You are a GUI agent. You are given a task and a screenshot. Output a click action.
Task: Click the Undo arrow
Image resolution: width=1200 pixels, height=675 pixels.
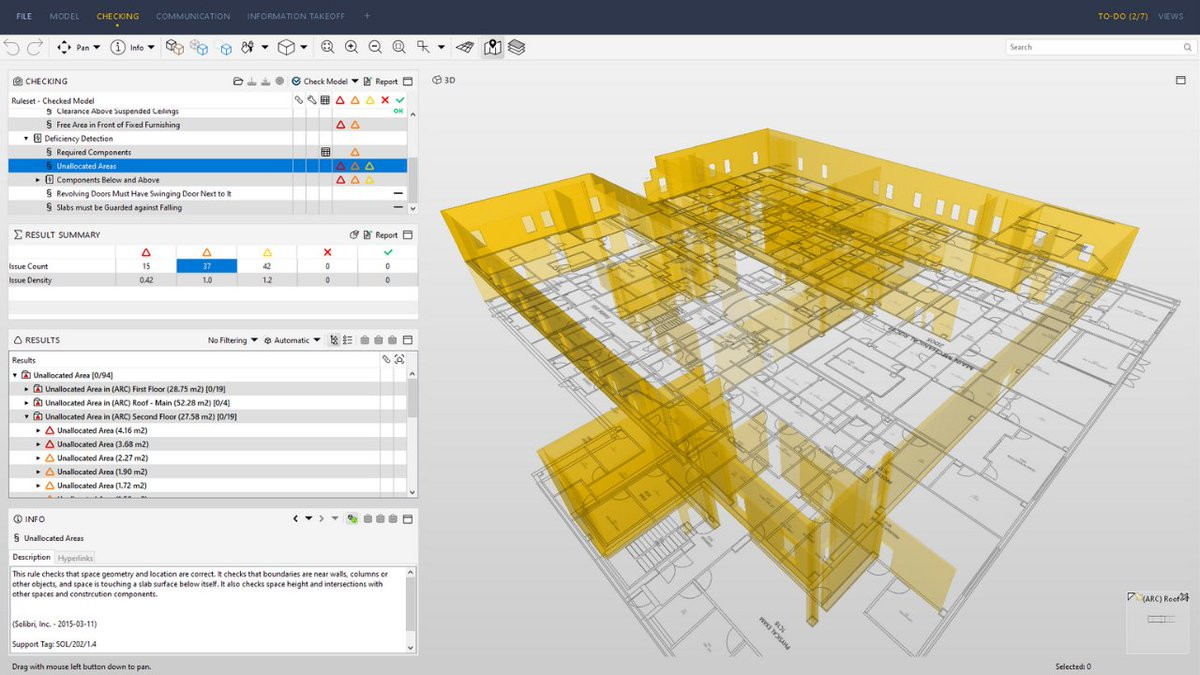point(12,47)
